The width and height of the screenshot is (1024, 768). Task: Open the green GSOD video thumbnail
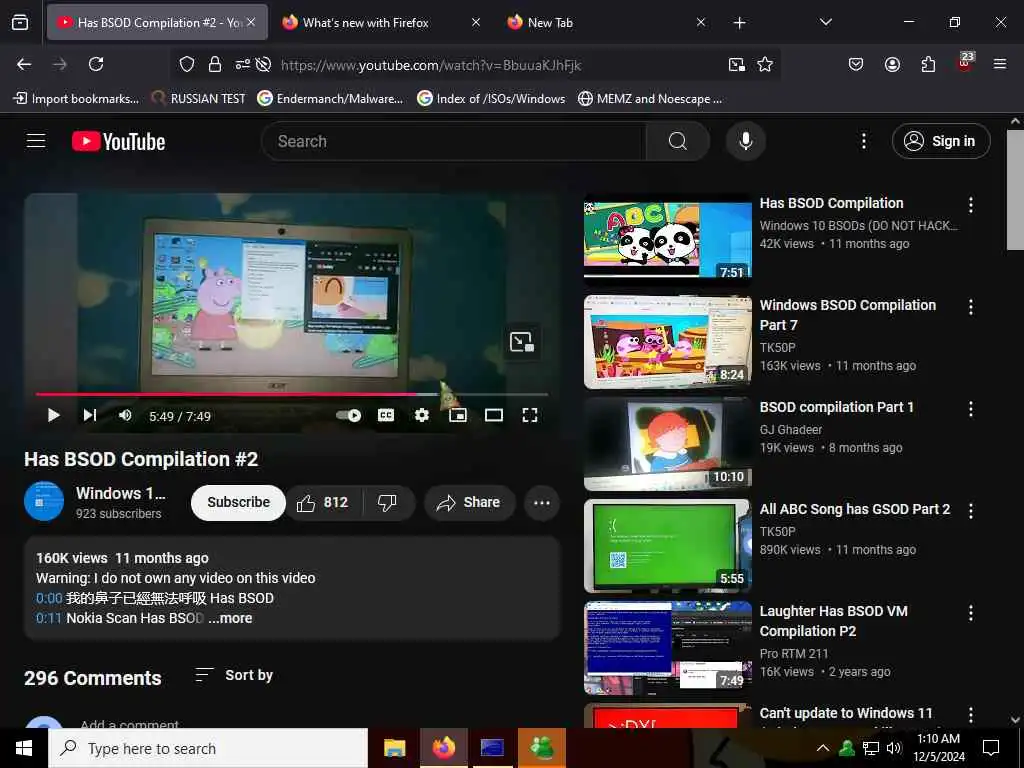click(667, 545)
